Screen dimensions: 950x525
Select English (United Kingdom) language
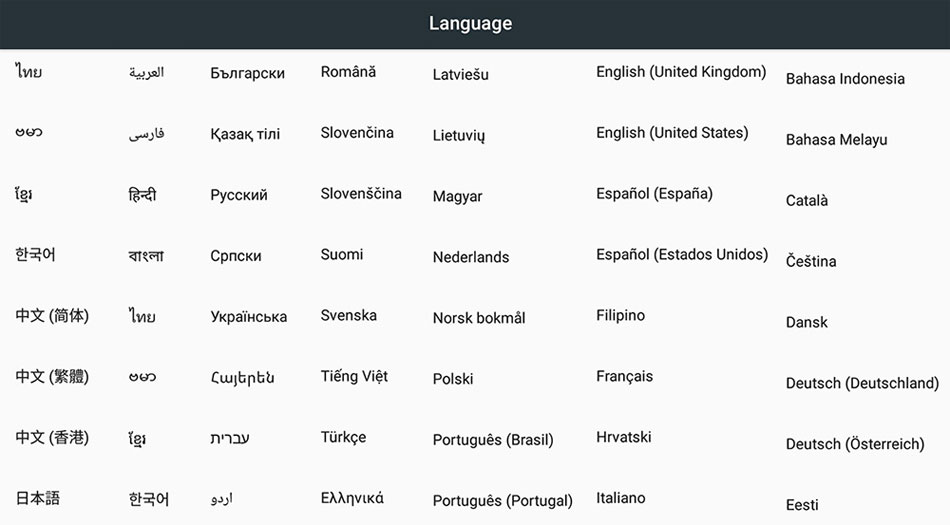681,72
